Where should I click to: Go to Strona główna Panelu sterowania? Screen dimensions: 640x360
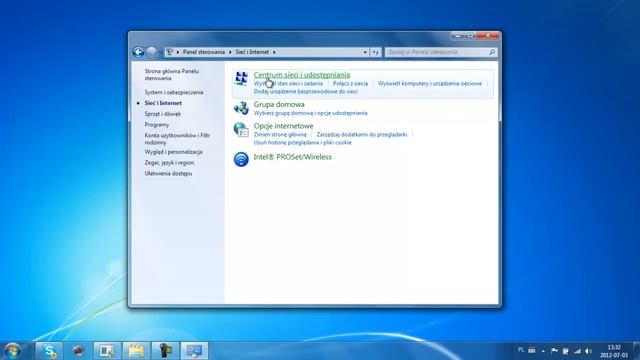pos(171,74)
